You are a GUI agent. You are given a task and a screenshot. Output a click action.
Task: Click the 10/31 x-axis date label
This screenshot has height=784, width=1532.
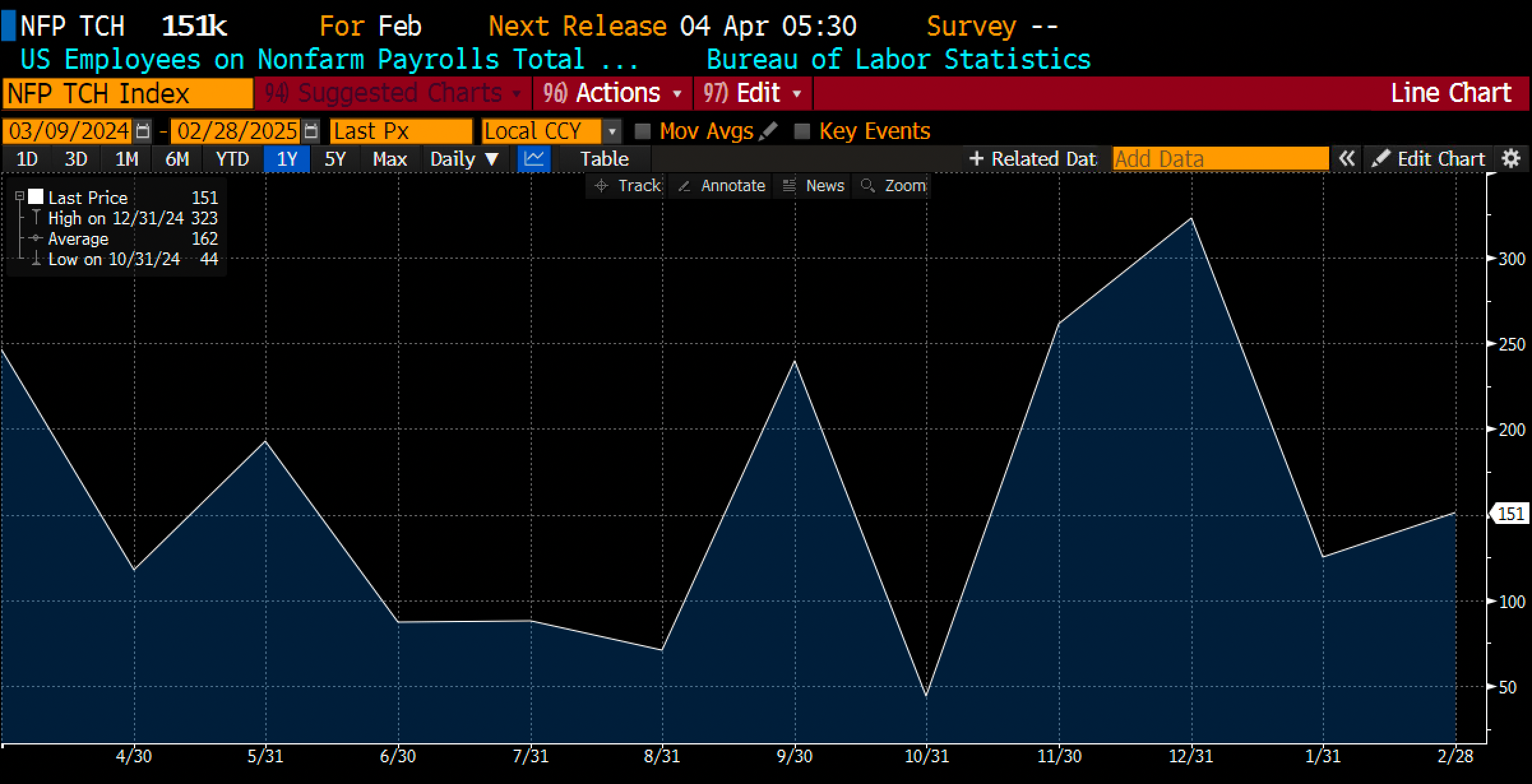(927, 756)
